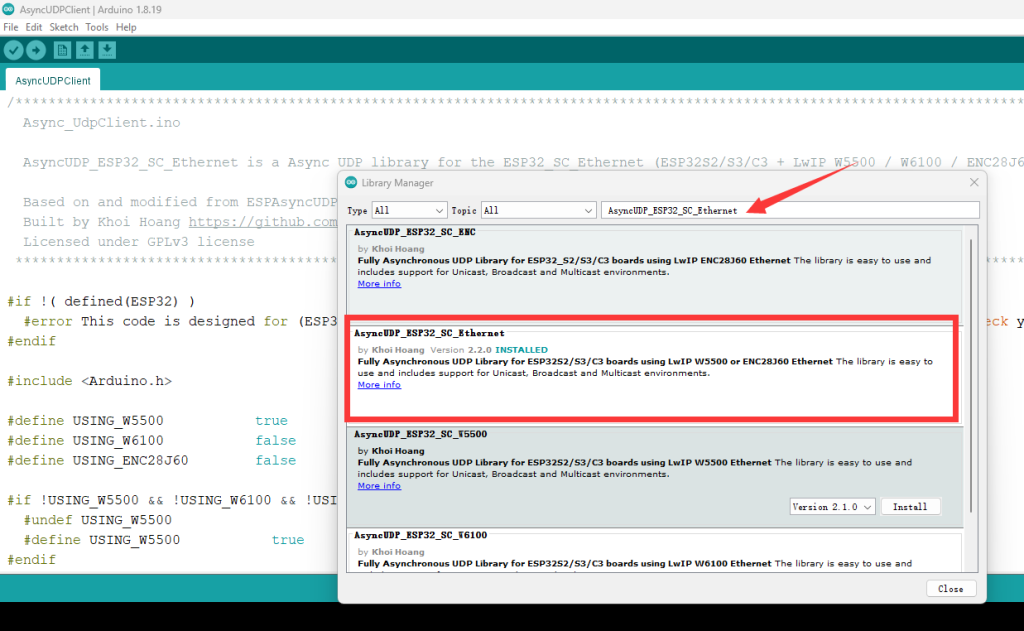Viewport: 1024px width, 631px height.
Task: Close the Library Manager with X icon
Action: point(974,183)
